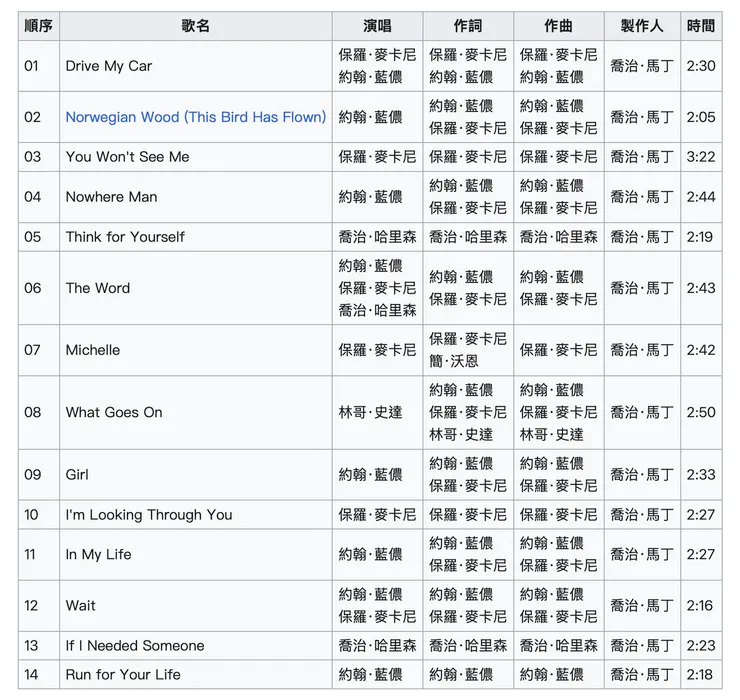740x700 pixels.
Task: Select the Girl song title
Action: pyautogui.click(x=77, y=475)
